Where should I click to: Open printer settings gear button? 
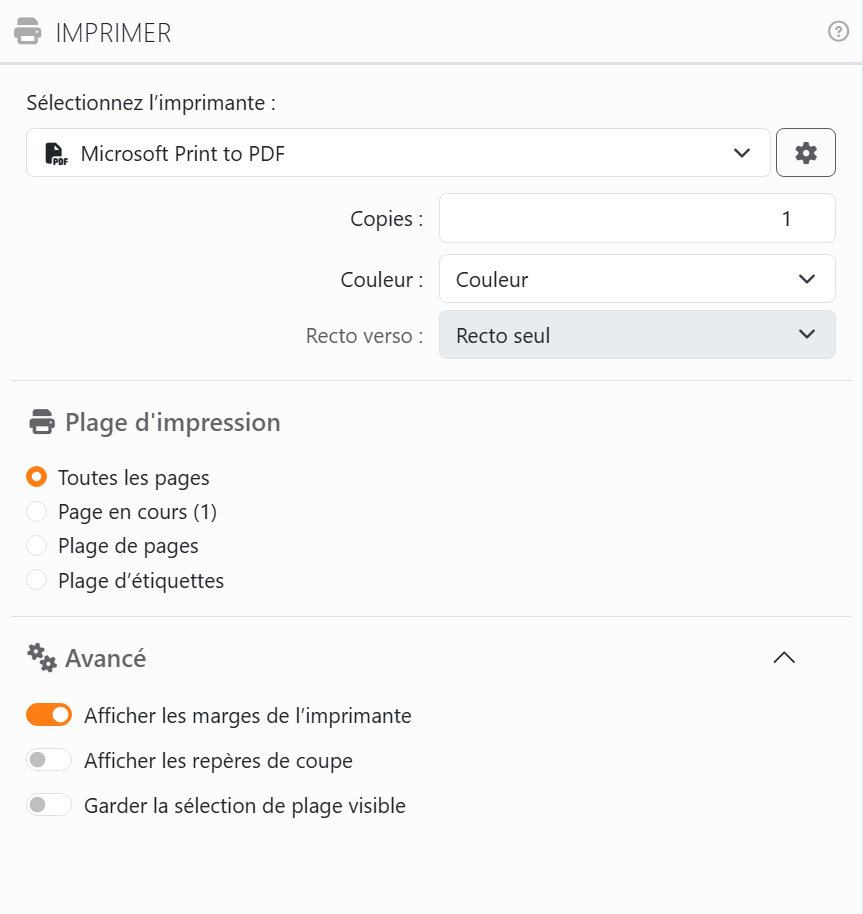[805, 153]
